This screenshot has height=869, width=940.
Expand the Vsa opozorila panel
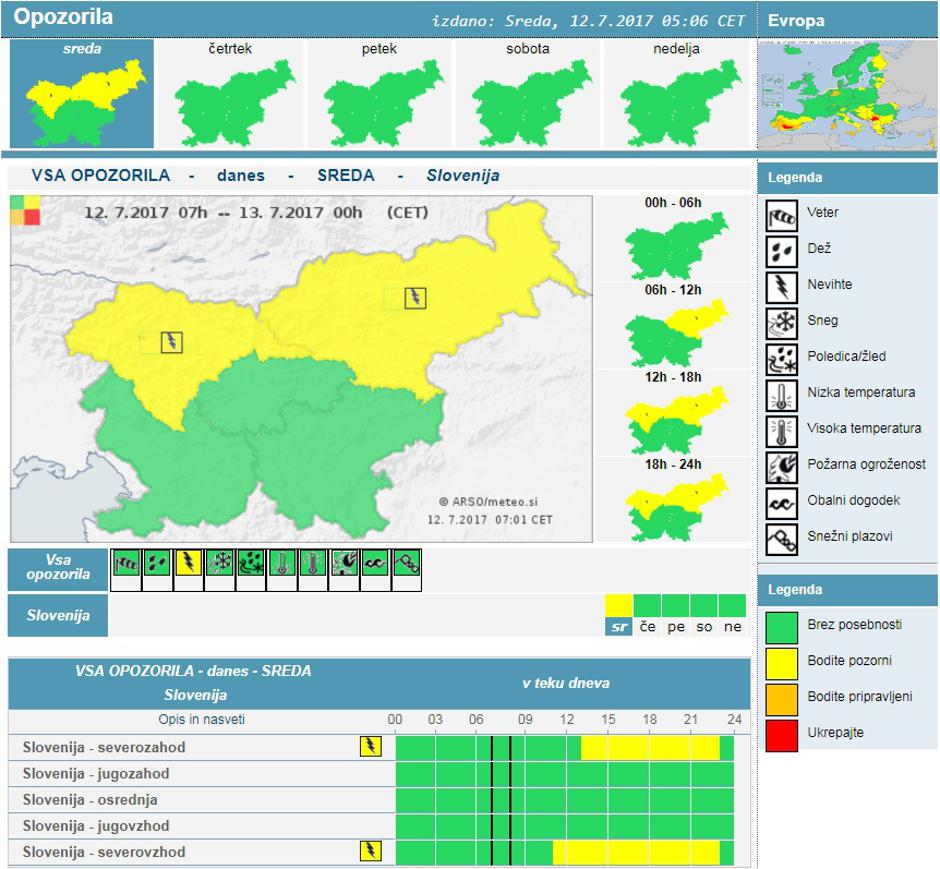[55, 566]
